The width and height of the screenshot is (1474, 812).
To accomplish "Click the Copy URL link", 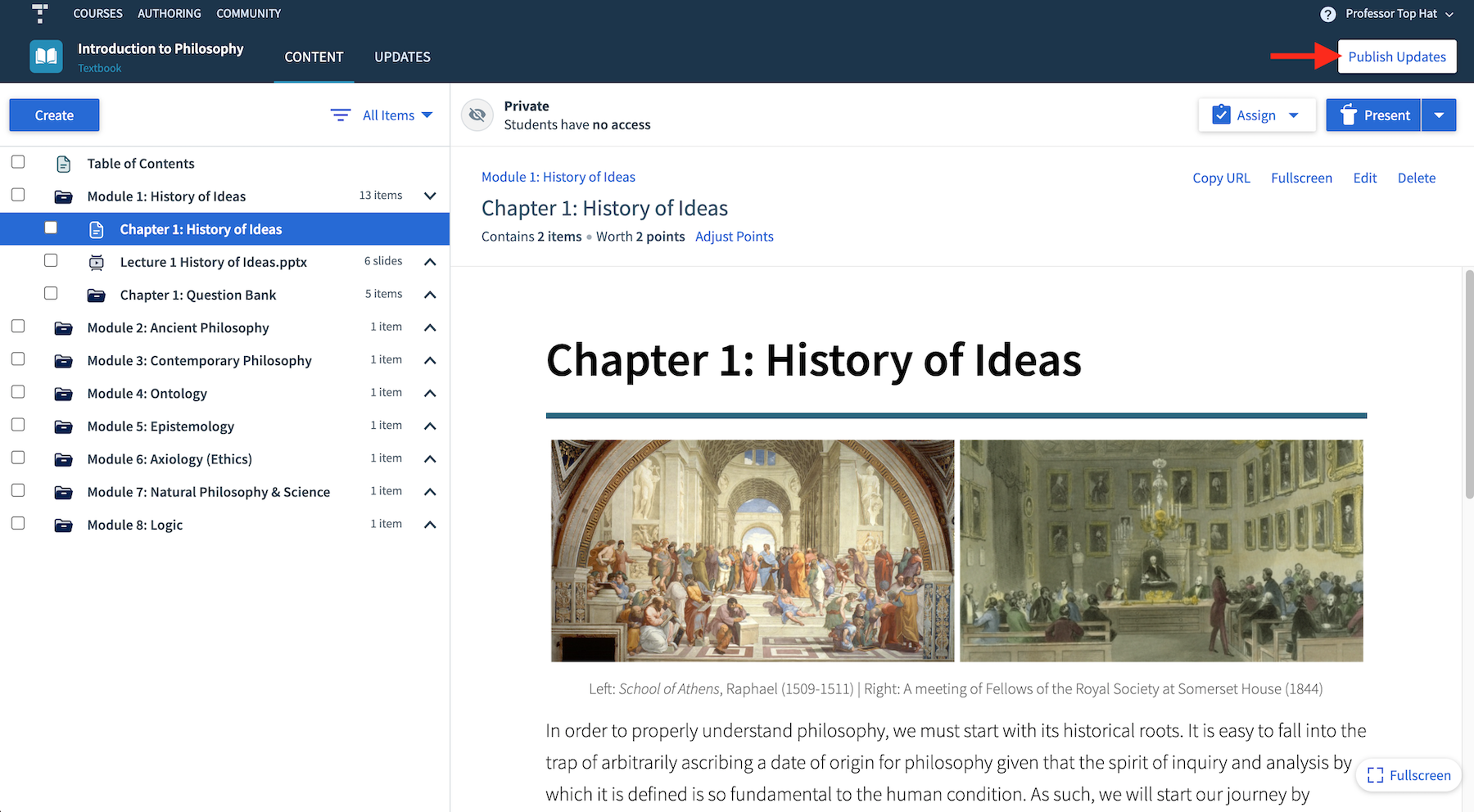I will coord(1221,178).
